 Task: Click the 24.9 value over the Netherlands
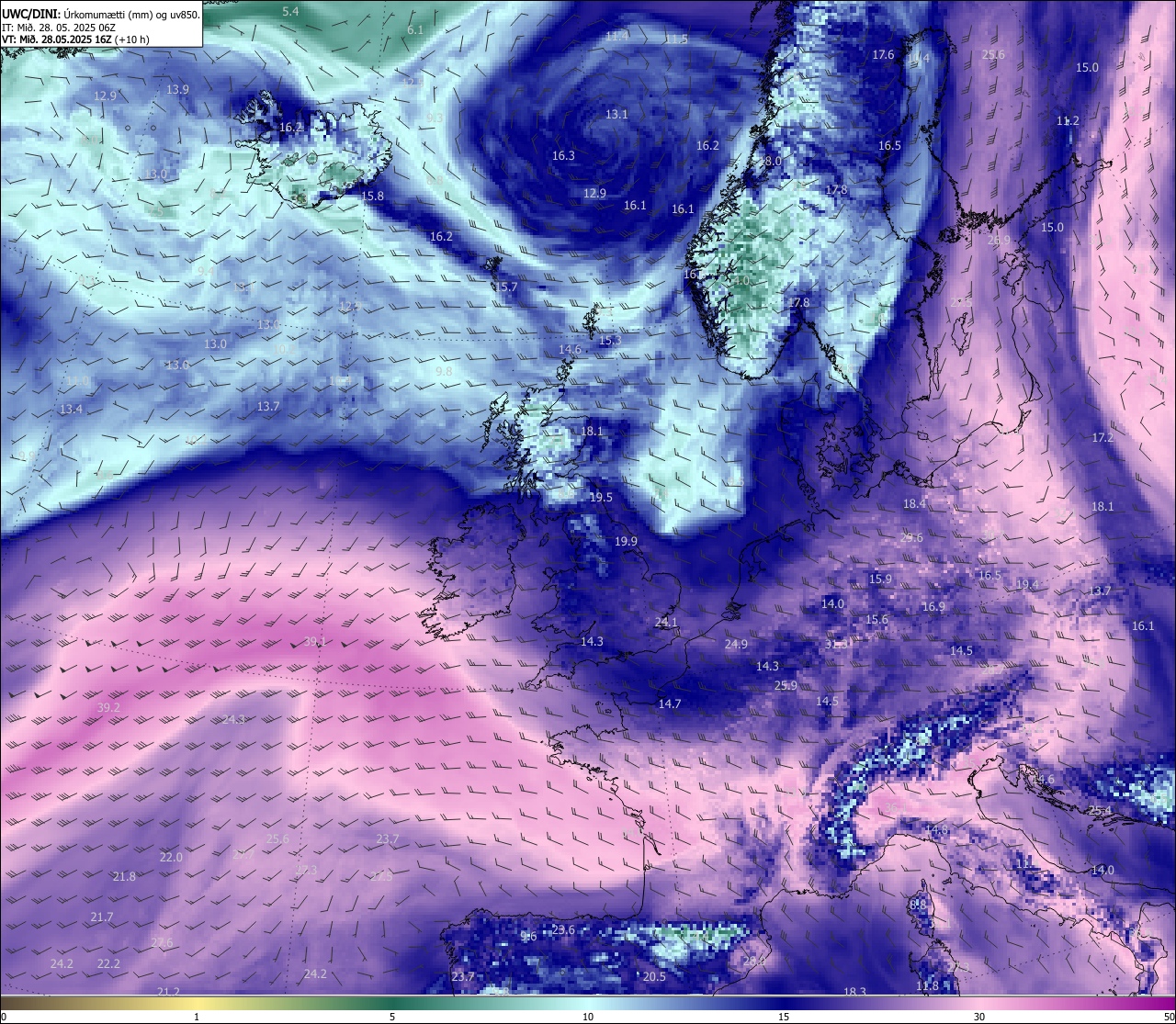tap(736, 644)
